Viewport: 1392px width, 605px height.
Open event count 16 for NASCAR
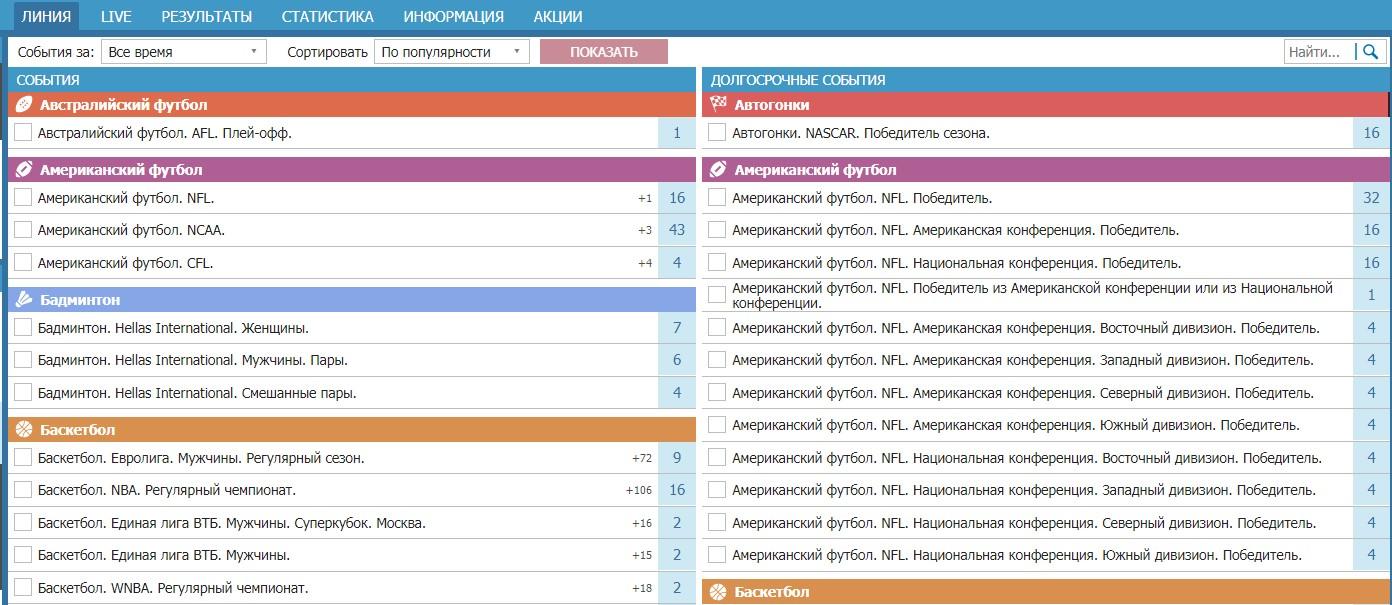click(1371, 132)
